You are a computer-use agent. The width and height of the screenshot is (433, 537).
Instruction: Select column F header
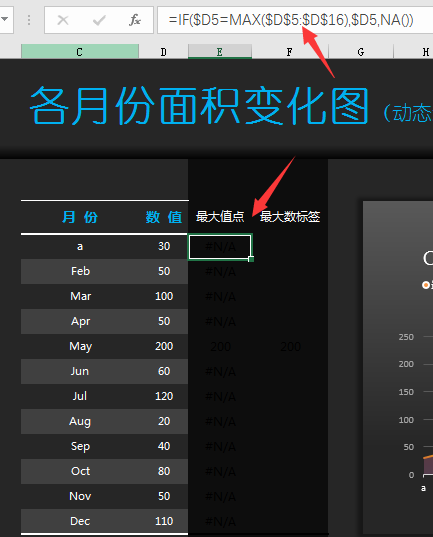[290, 52]
